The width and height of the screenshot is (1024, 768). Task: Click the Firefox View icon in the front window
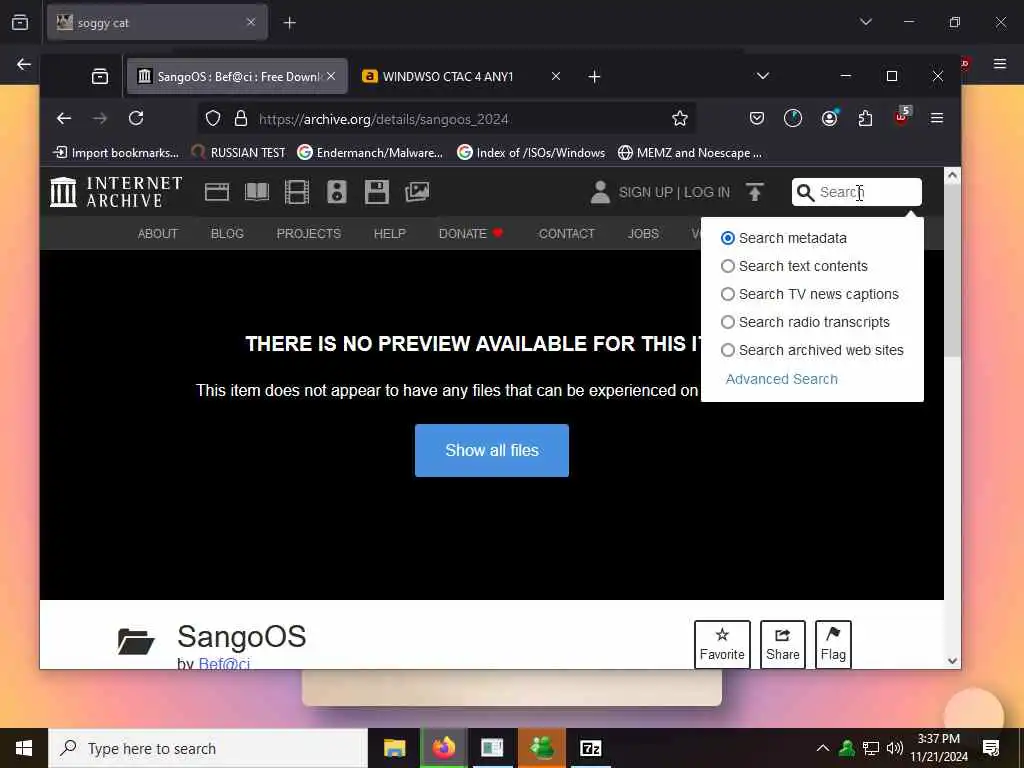pos(100,76)
